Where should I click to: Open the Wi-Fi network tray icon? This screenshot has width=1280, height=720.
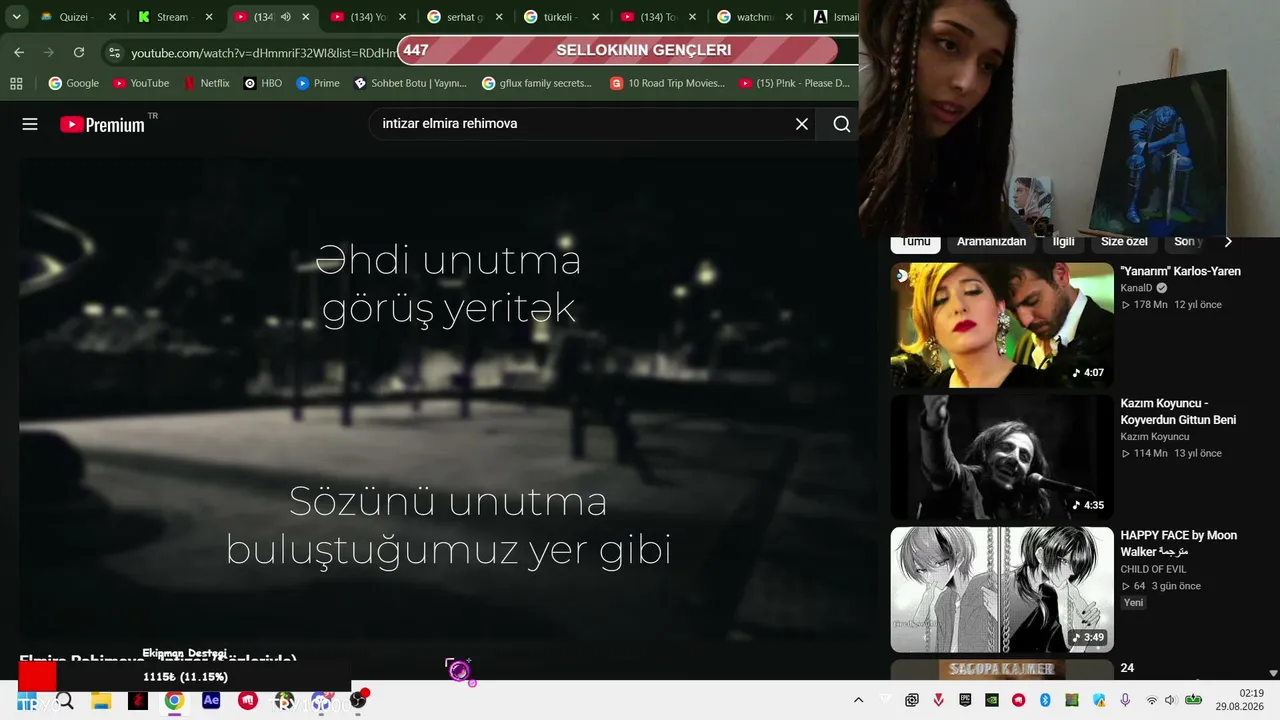coord(1152,701)
